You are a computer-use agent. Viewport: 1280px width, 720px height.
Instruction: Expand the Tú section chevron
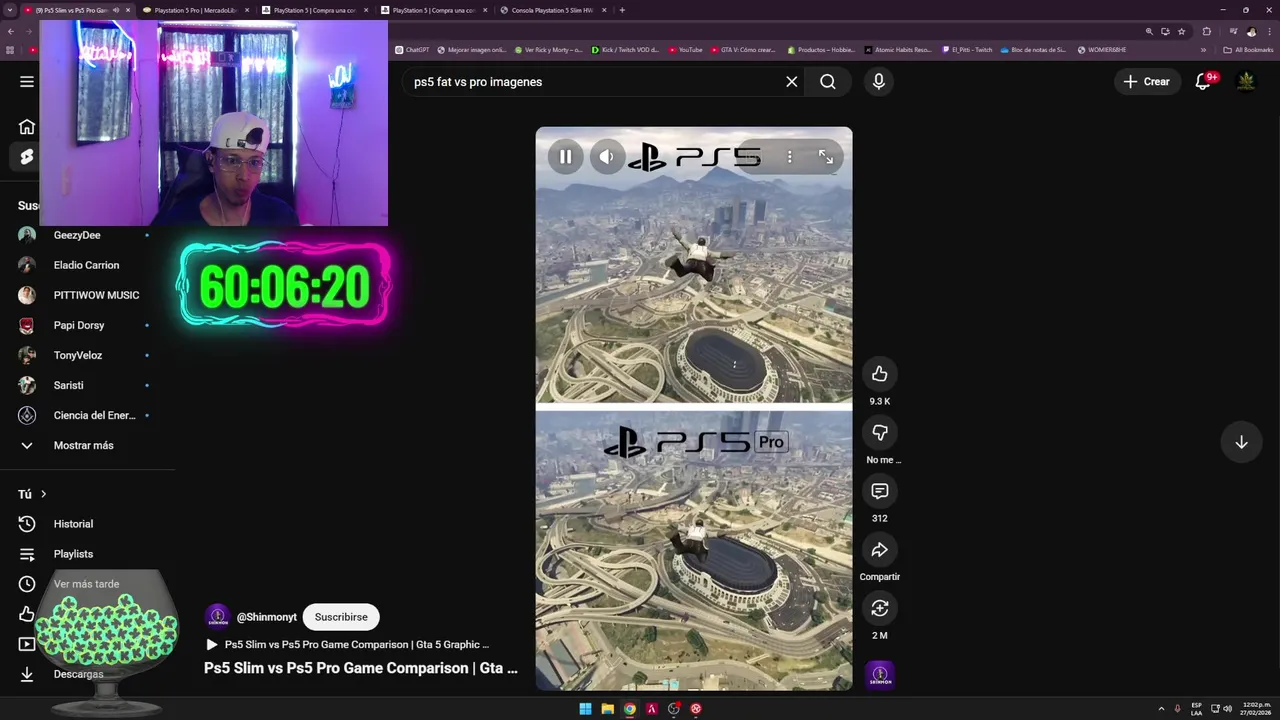[x=43, y=494]
